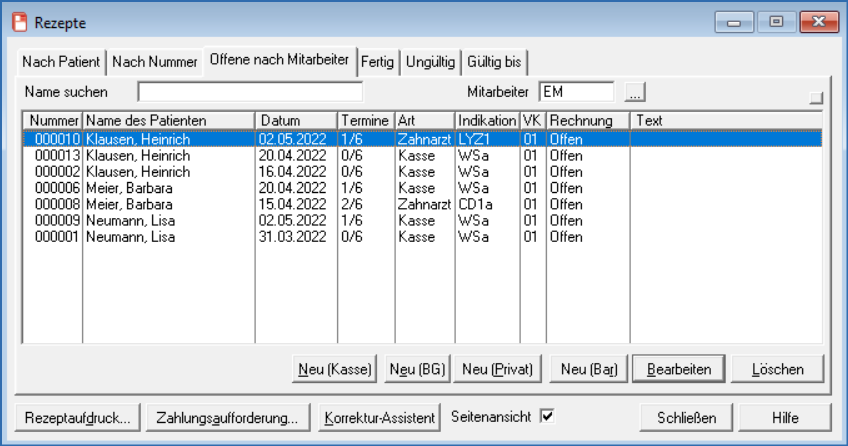Delete selected entry with Löschen
This screenshot has width=848, height=446.
(777, 369)
